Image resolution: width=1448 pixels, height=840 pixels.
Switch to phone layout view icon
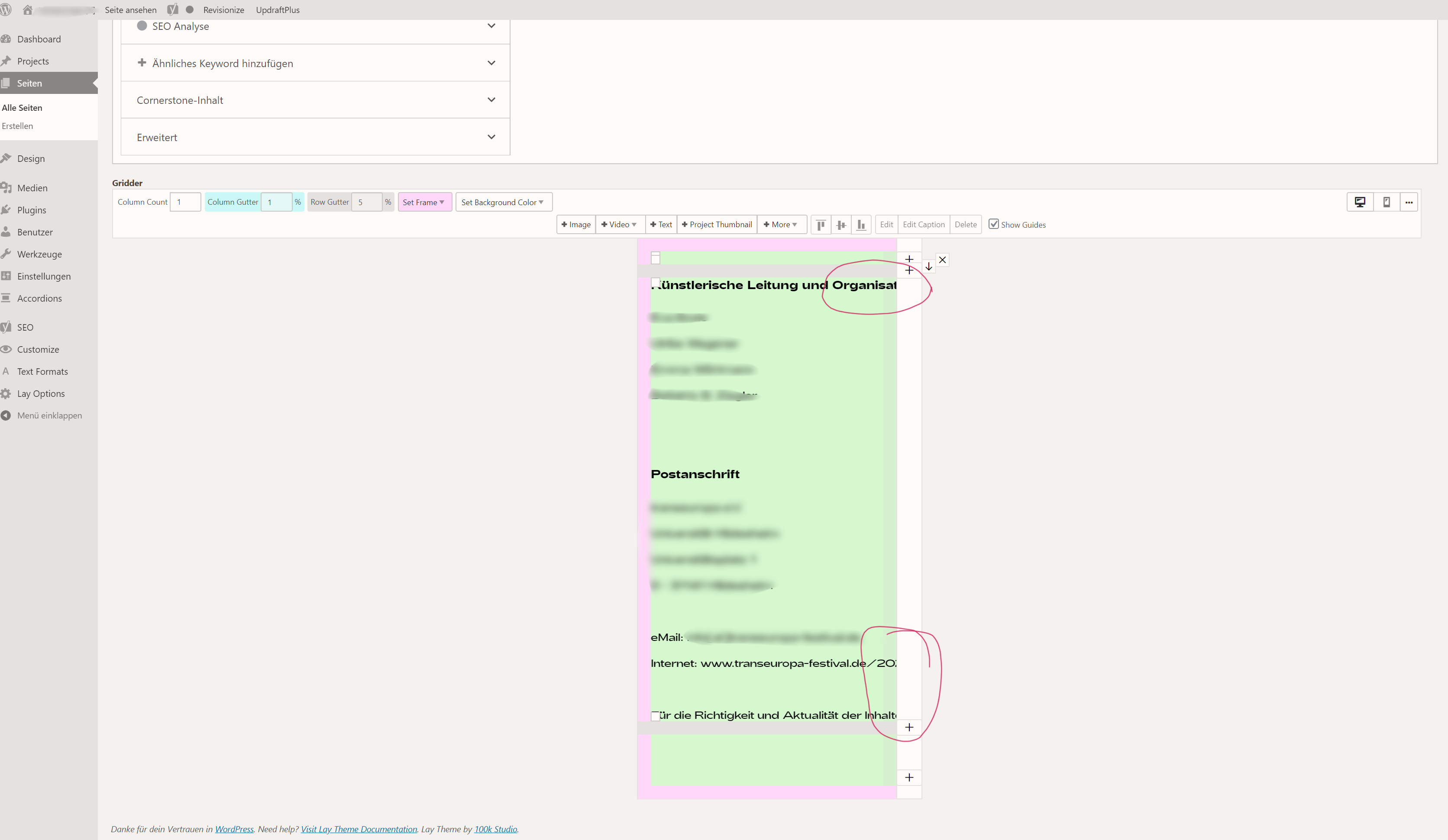click(x=1386, y=202)
